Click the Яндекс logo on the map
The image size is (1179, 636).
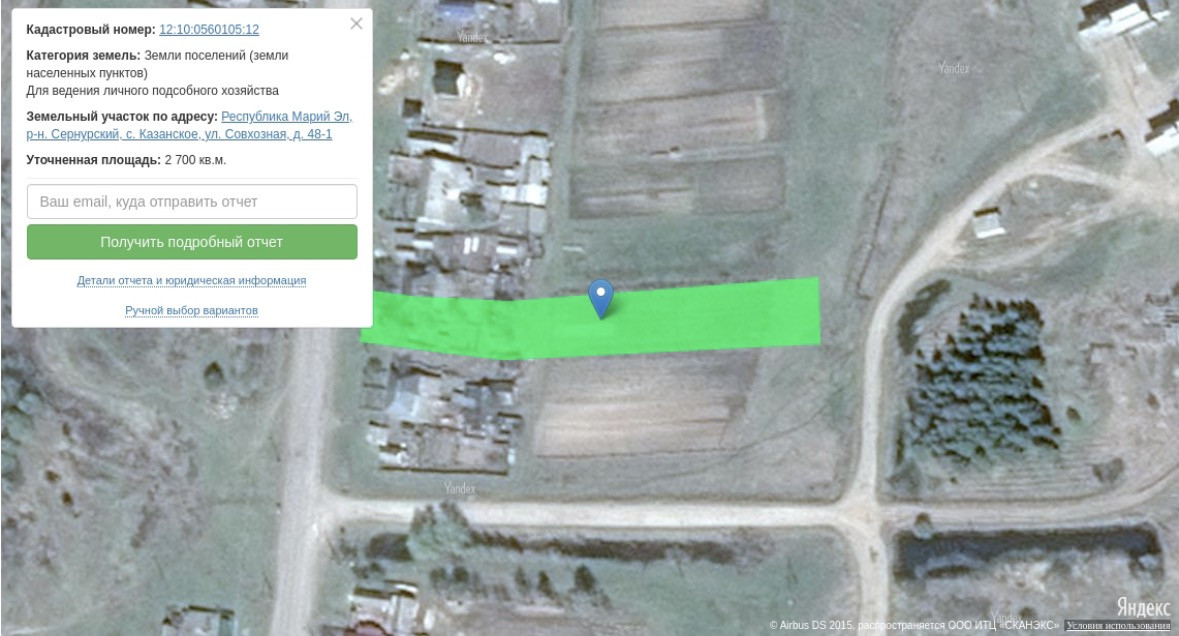1143,607
